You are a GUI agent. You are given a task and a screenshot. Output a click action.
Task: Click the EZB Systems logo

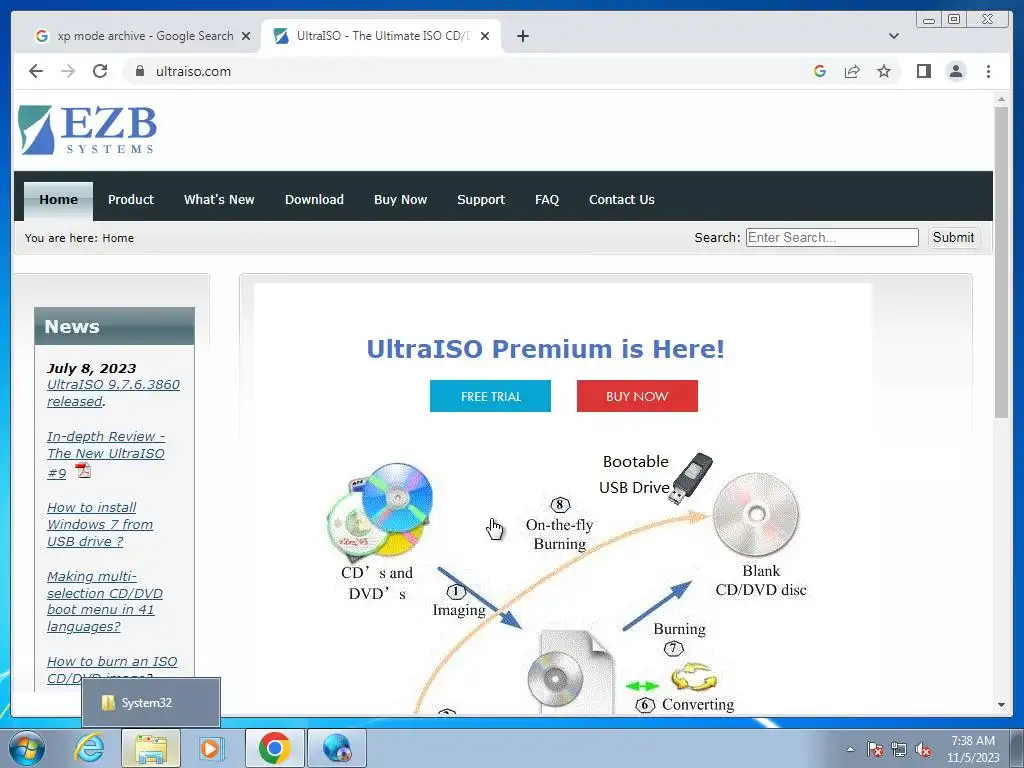88,130
